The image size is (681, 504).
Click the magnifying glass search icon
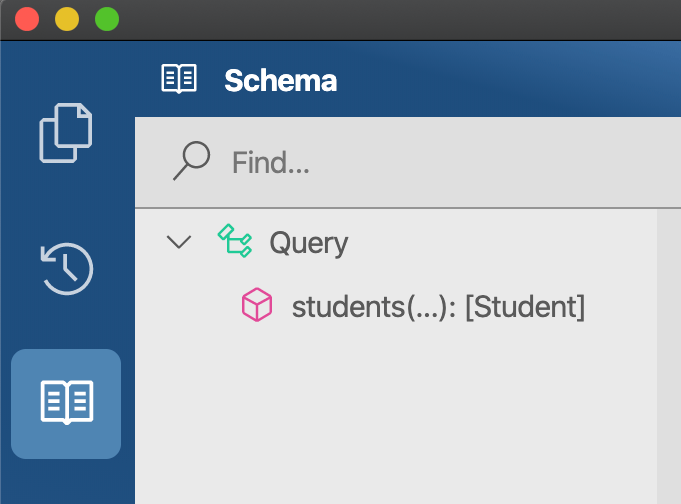coord(190,160)
